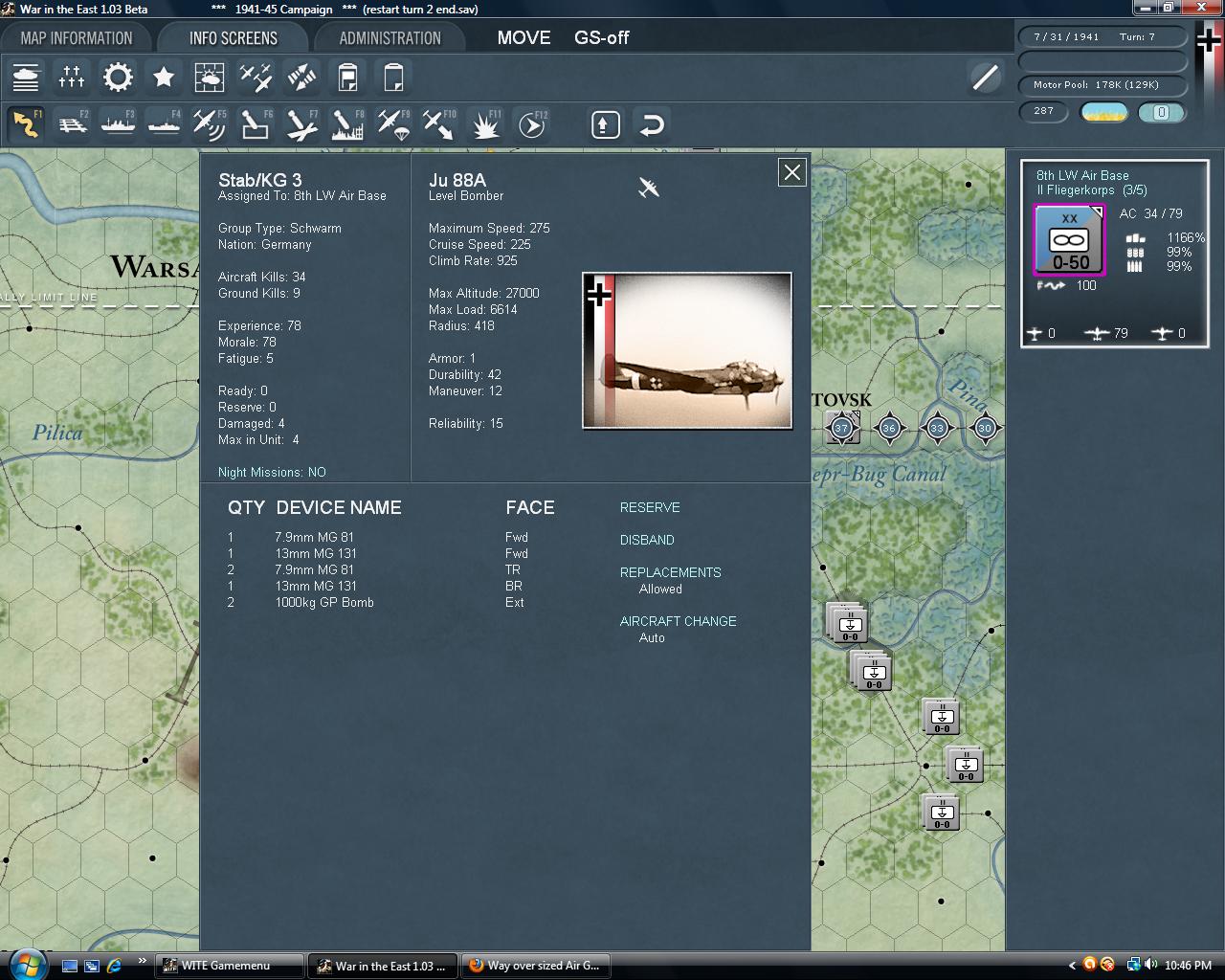This screenshot has height=980, width=1225.
Task: Select F6 bomb unit mode
Action: pos(256,124)
